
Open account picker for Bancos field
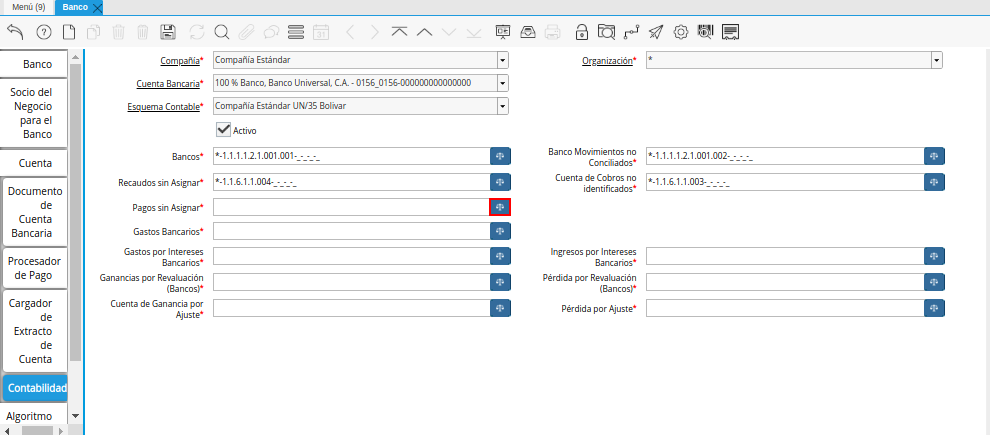[500, 156]
